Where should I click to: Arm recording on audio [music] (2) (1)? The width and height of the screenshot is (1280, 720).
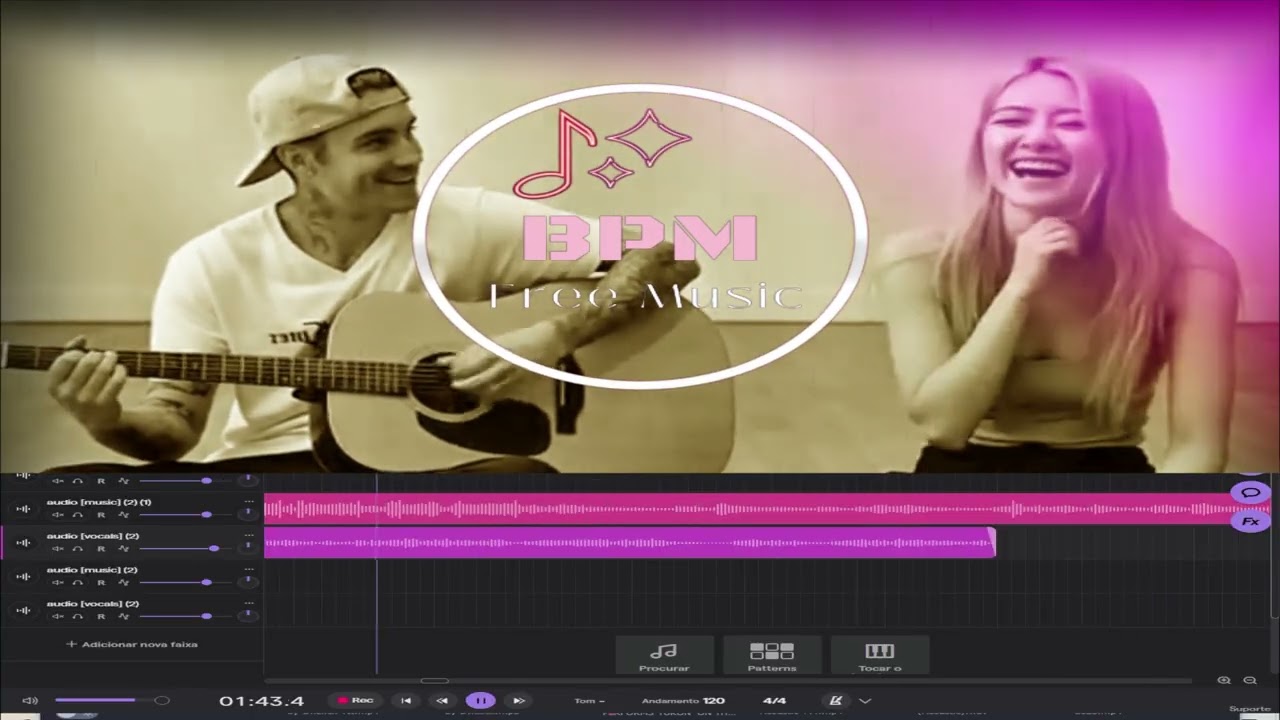[x=101, y=515]
